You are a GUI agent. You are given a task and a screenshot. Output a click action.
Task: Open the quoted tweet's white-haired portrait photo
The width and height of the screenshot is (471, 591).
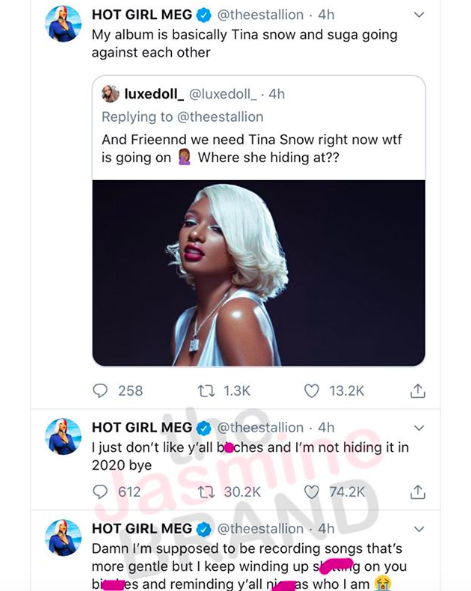259,273
